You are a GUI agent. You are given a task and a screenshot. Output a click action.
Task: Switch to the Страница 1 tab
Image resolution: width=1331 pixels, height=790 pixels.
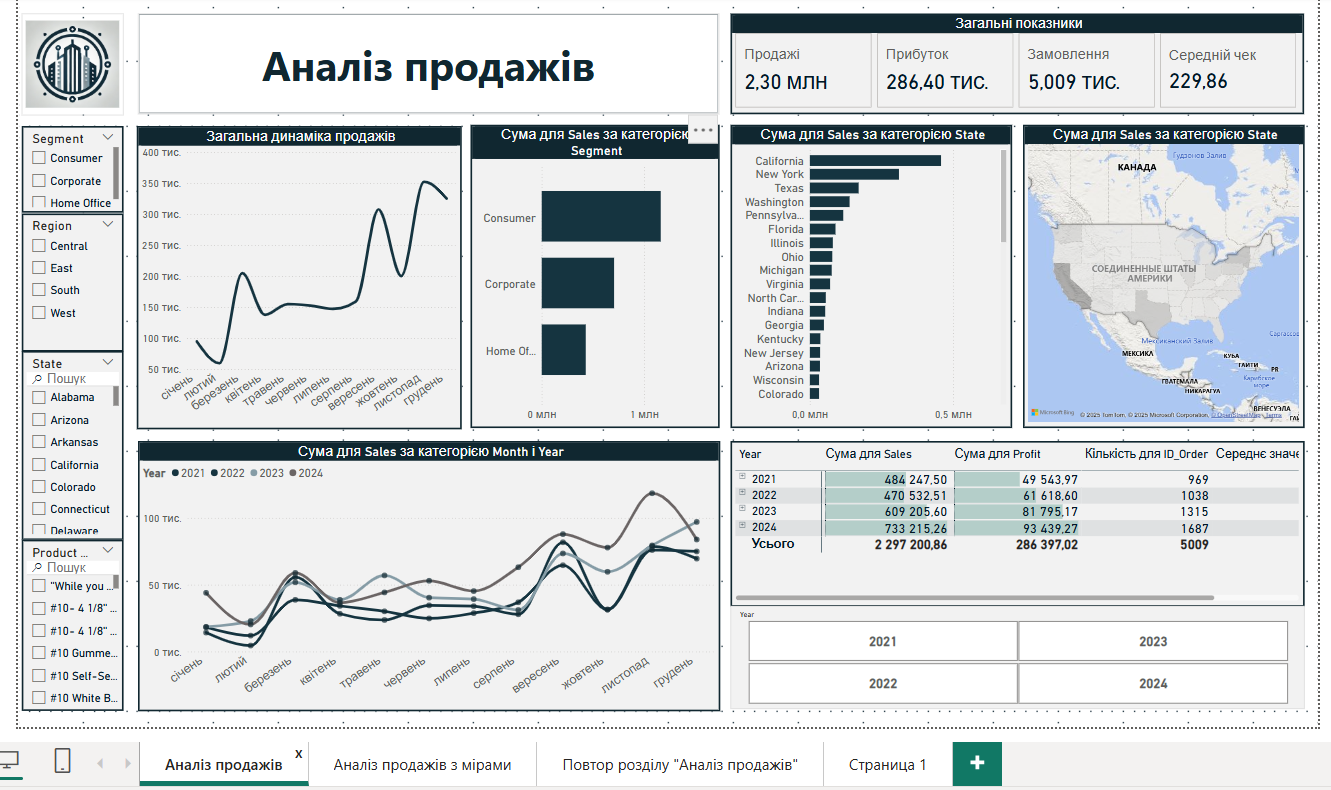887,765
